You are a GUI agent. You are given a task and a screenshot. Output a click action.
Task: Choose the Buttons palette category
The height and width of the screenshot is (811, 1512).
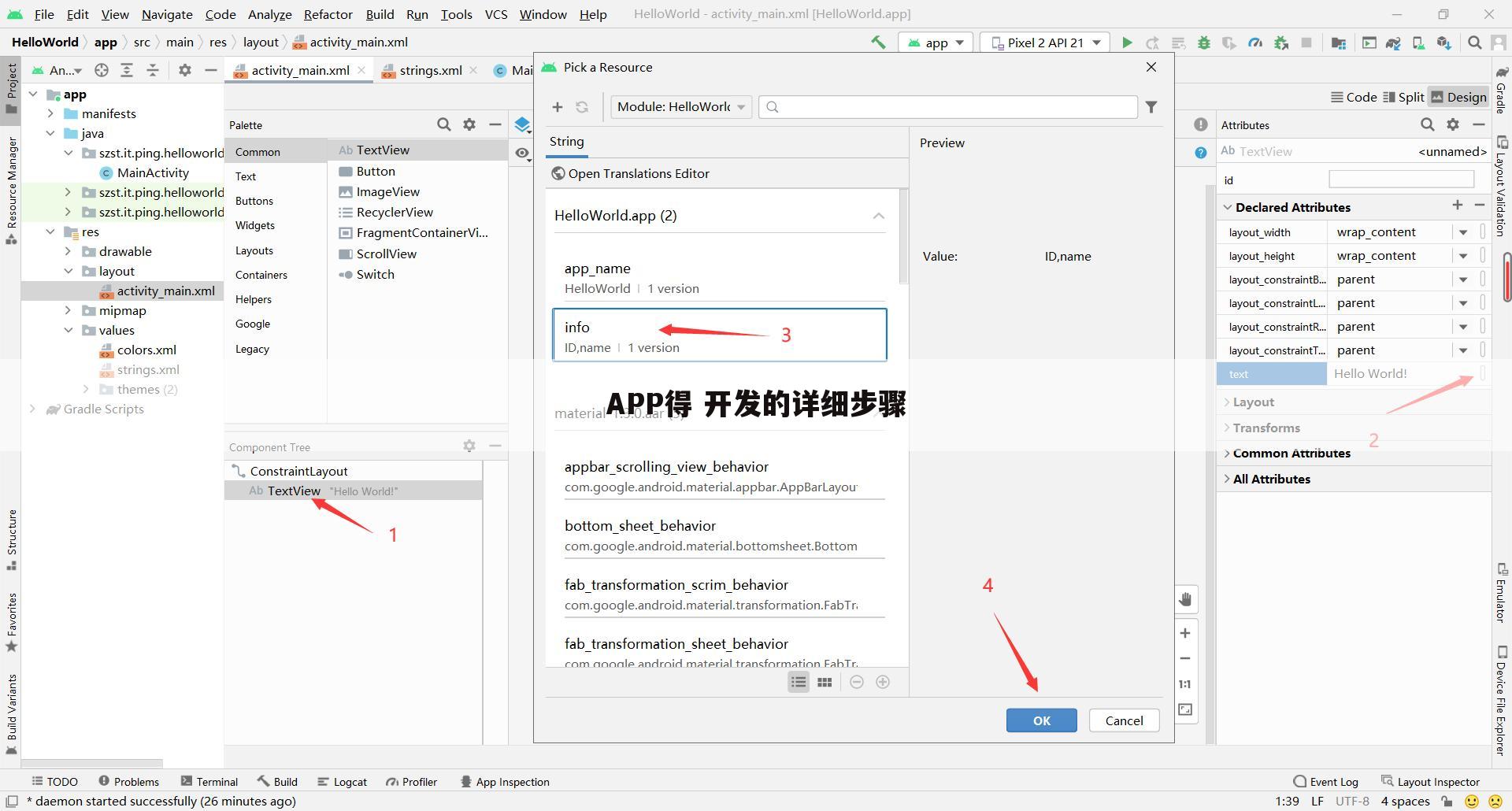254,201
